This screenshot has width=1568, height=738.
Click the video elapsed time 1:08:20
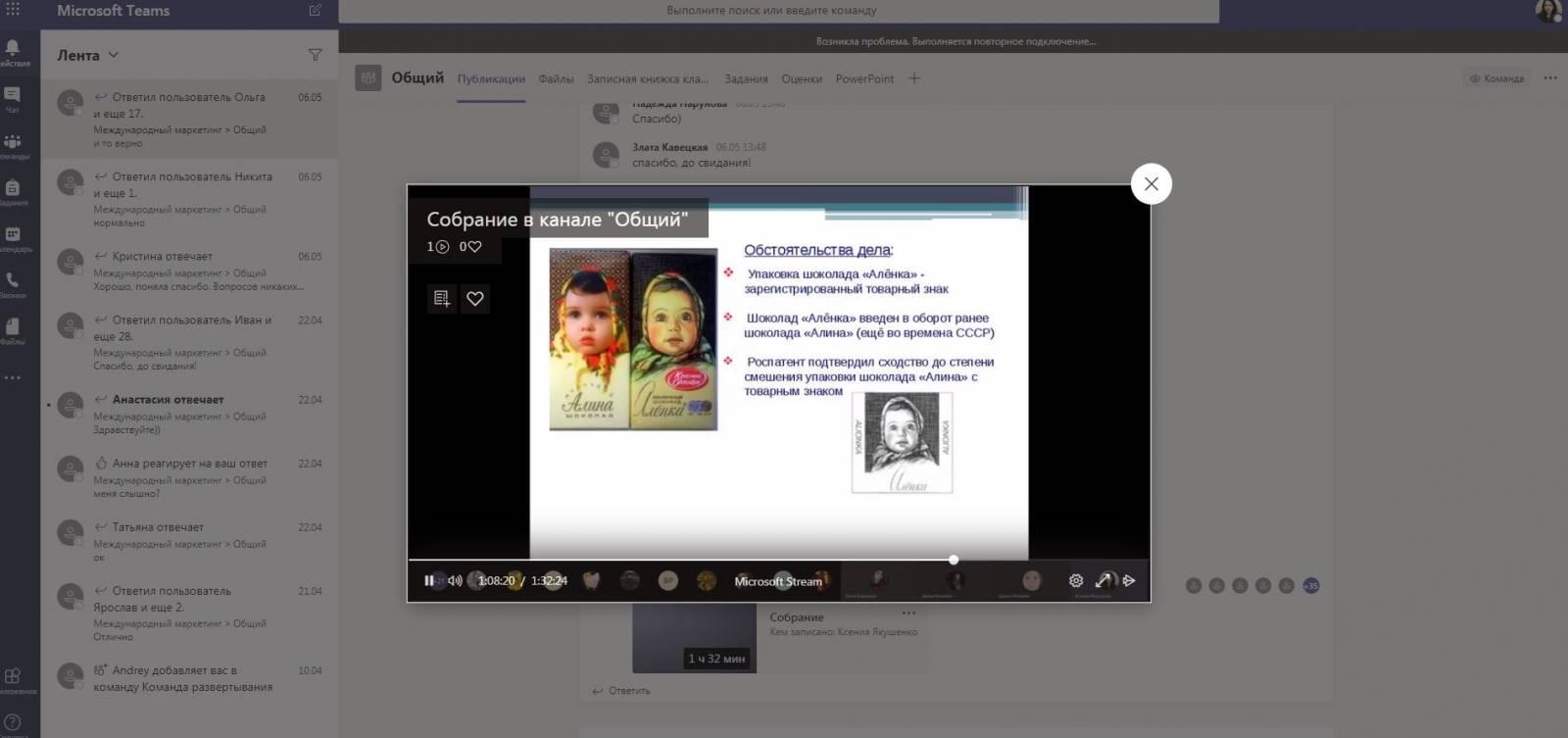pos(496,581)
